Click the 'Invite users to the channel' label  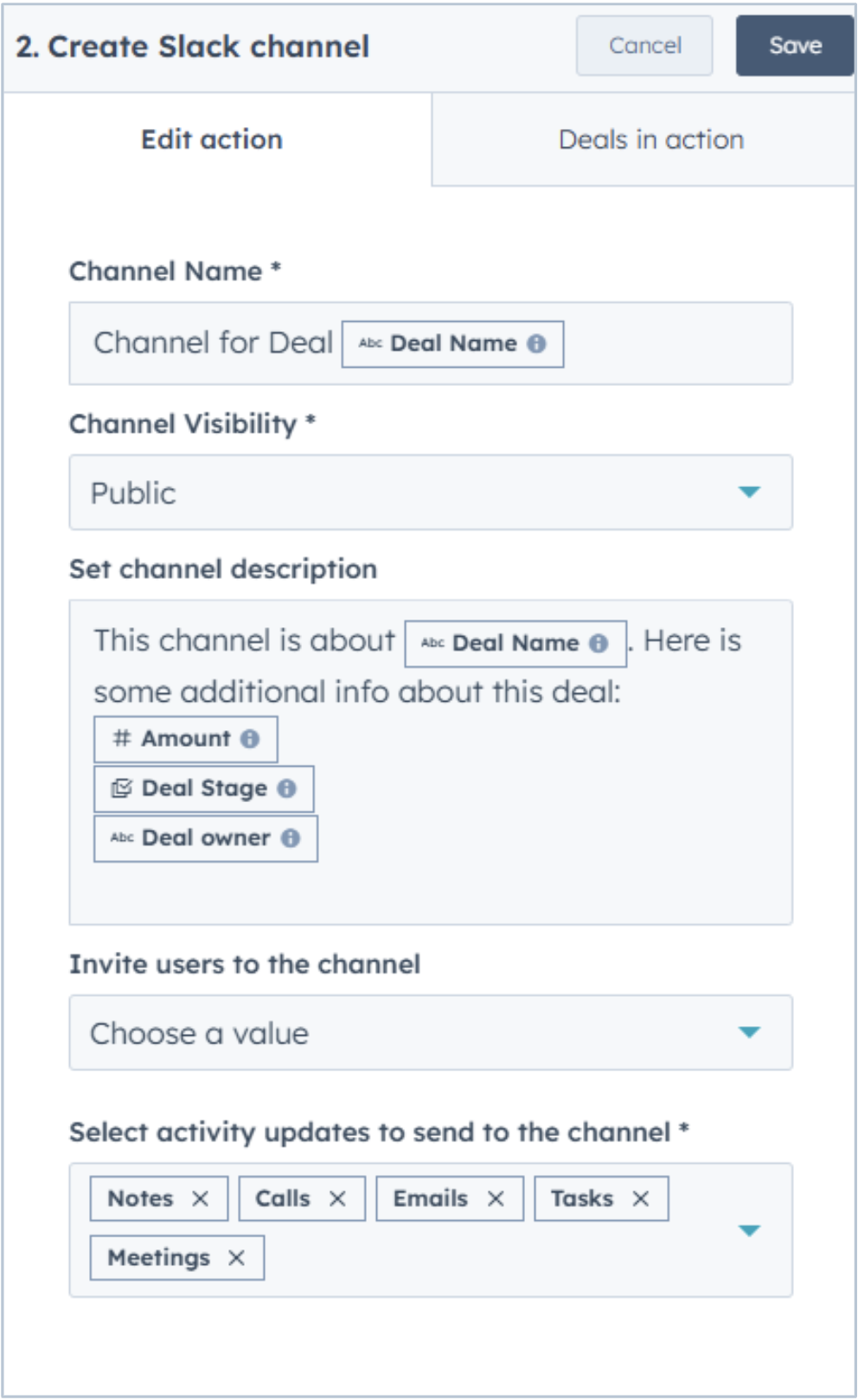pyautogui.click(x=245, y=964)
